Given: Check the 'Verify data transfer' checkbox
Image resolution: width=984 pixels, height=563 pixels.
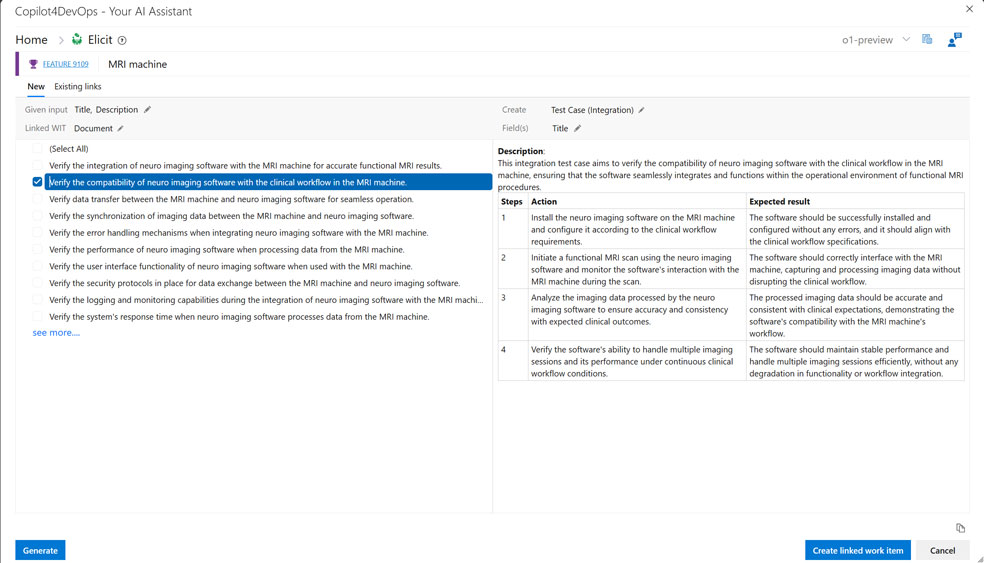Looking at the screenshot, I should (x=37, y=199).
